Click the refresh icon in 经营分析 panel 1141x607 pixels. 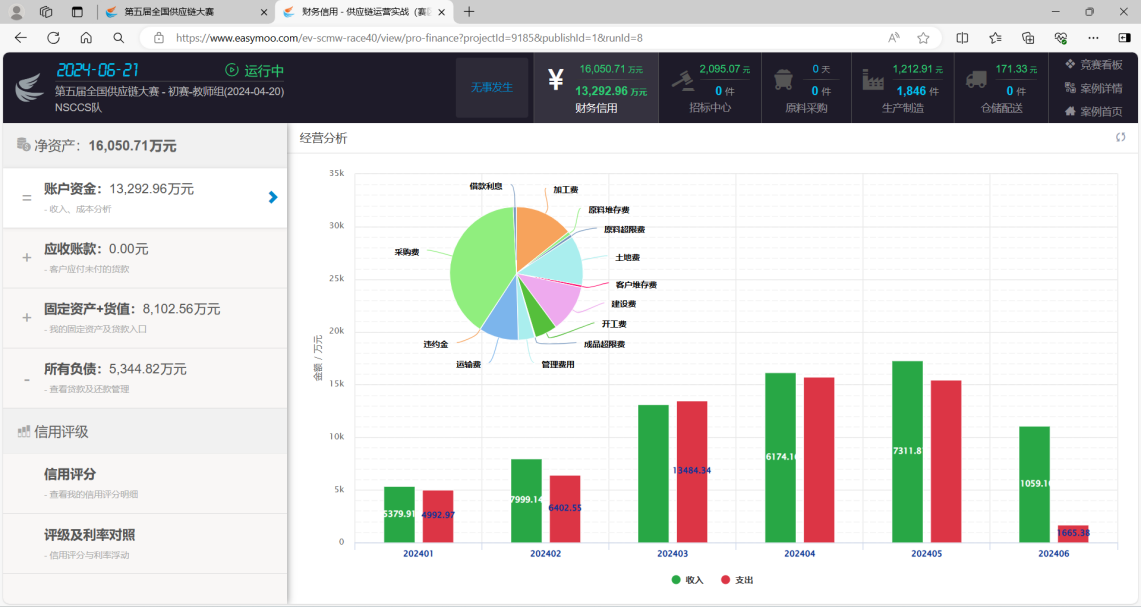[1121, 138]
